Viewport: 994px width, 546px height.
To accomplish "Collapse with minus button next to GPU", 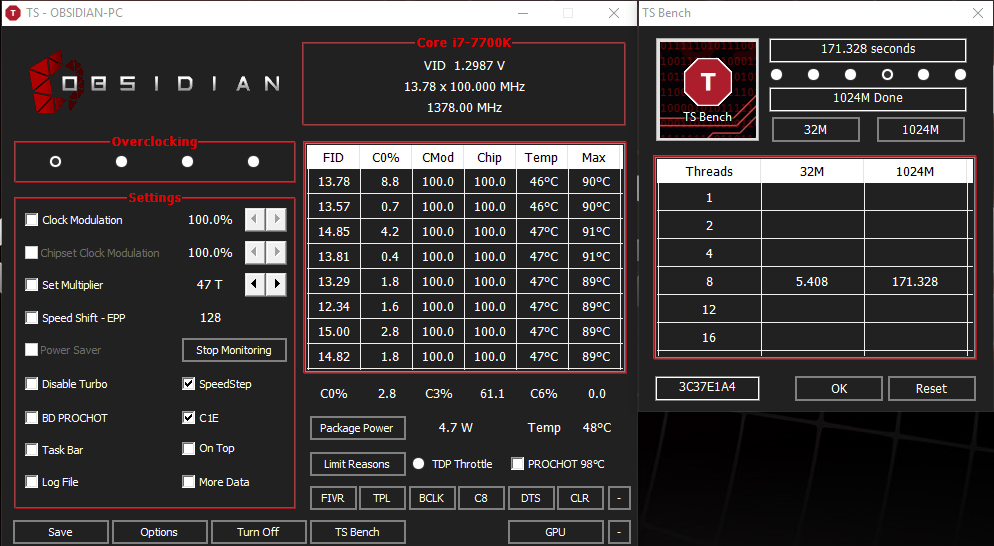I will coord(619,532).
